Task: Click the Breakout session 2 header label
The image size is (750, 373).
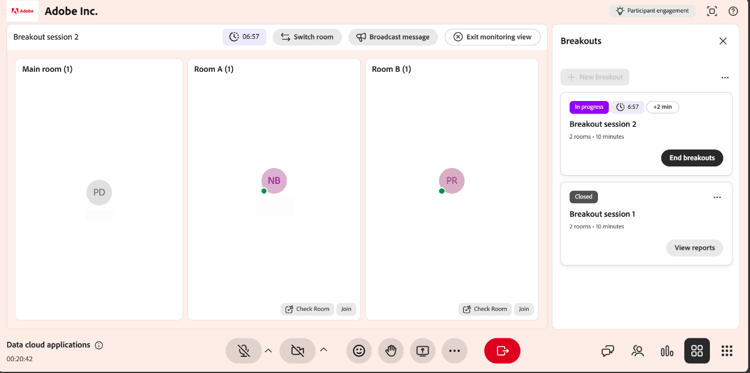Action: [46, 37]
